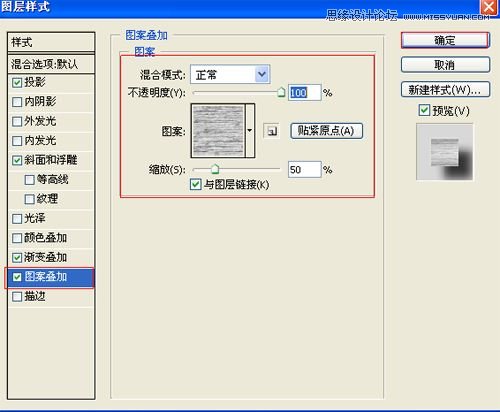Screen dimensions: 500x412
Task: Select the 描边 style label
Action: coord(35,296)
